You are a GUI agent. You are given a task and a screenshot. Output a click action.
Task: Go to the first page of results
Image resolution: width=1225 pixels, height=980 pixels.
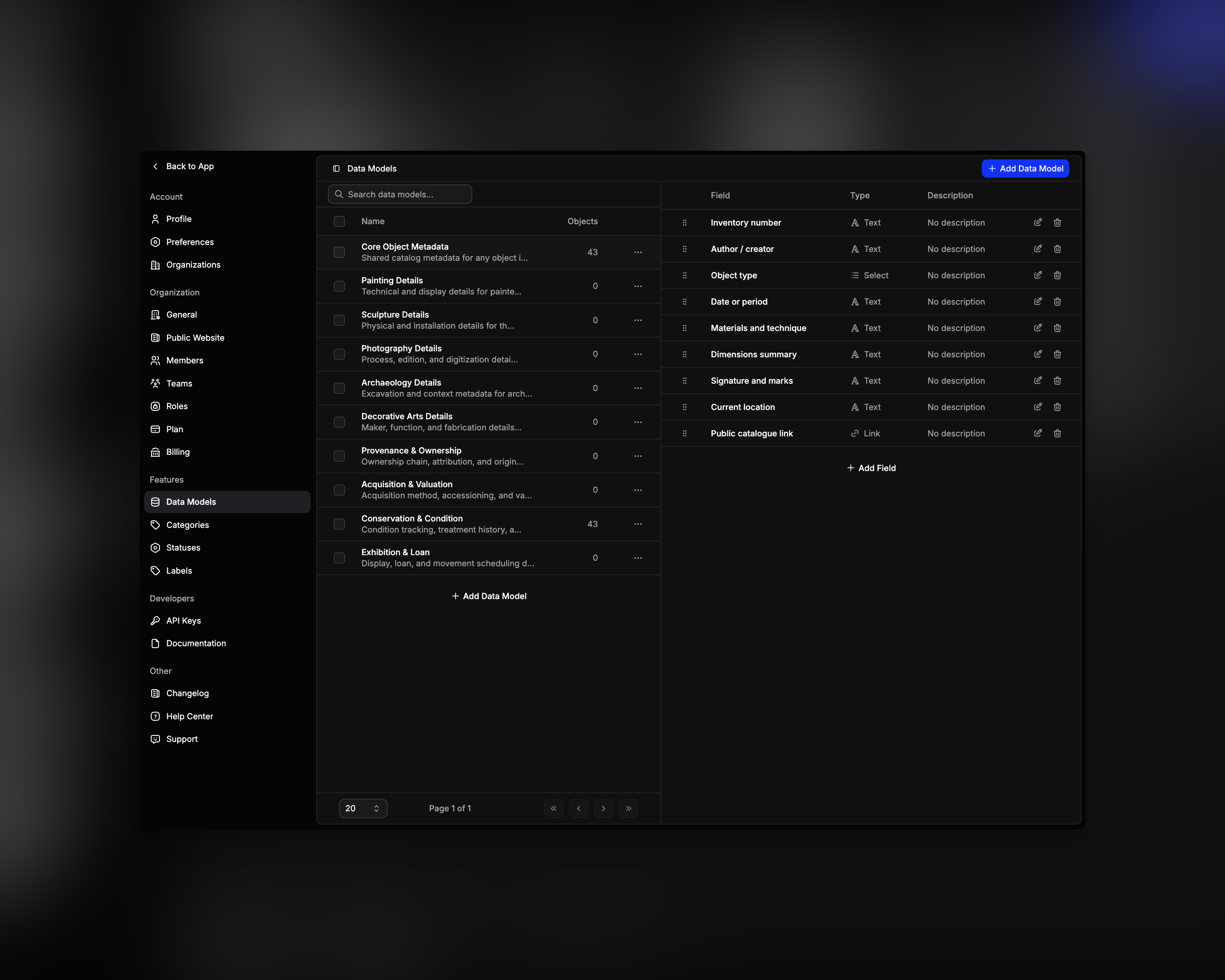(553, 808)
